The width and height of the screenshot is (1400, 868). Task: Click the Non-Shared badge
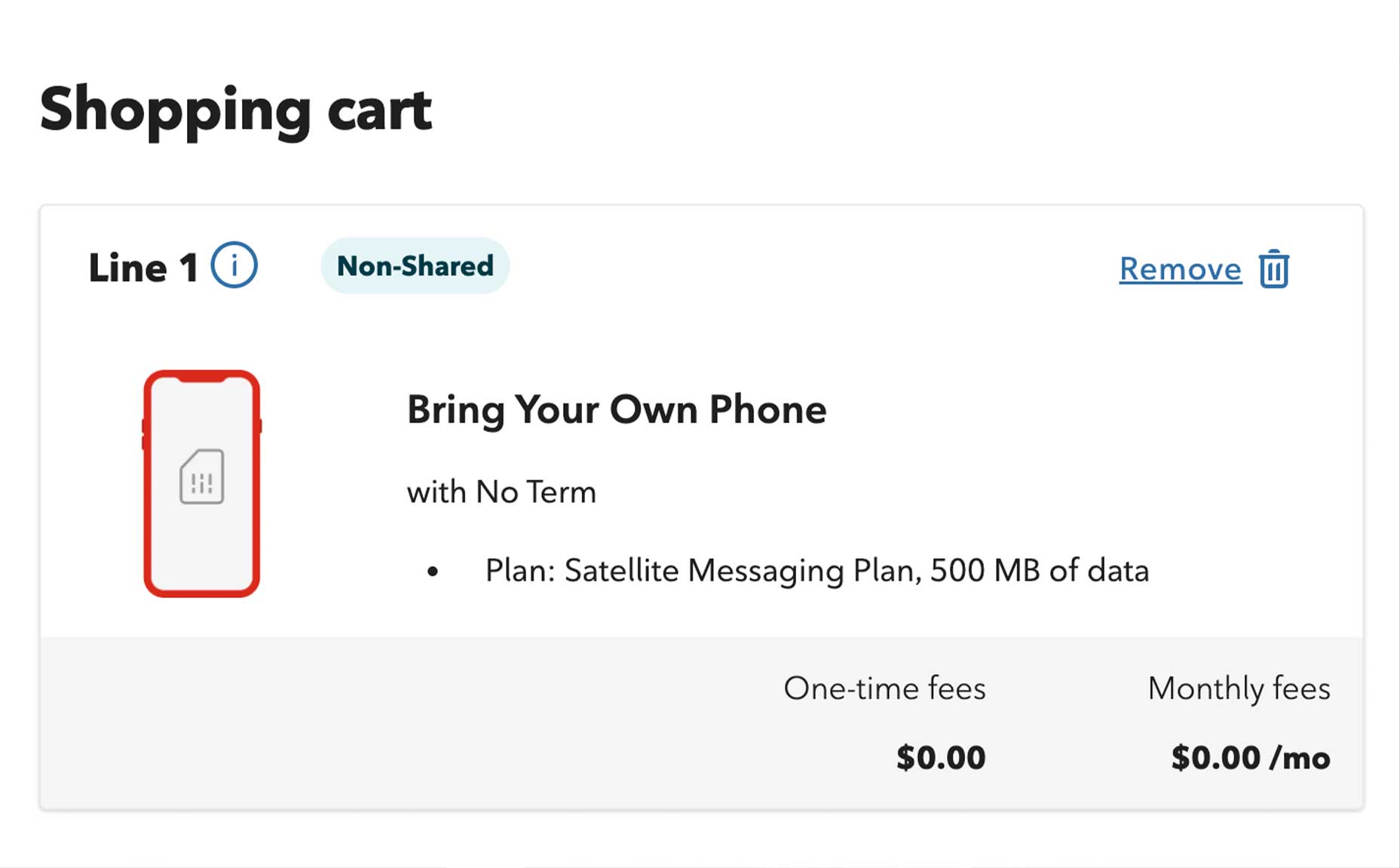click(415, 265)
